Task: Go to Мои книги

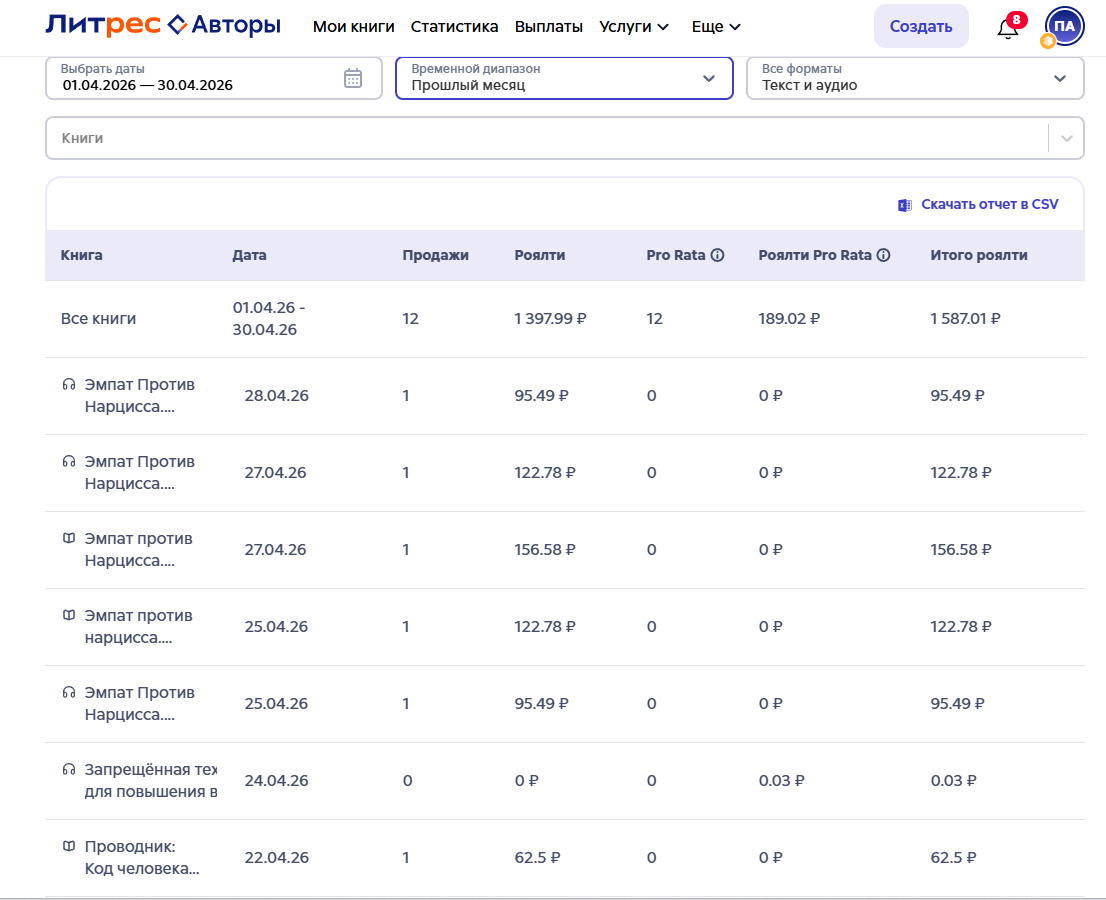Action: tap(353, 27)
